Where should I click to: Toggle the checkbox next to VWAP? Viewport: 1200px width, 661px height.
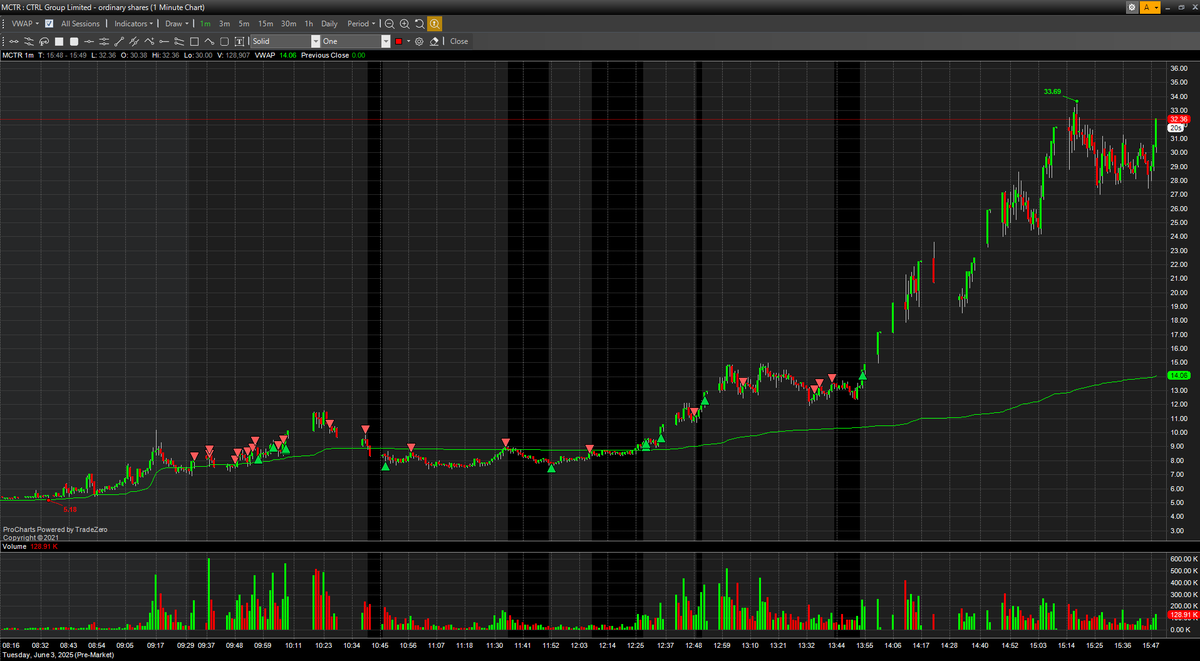[49, 23]
